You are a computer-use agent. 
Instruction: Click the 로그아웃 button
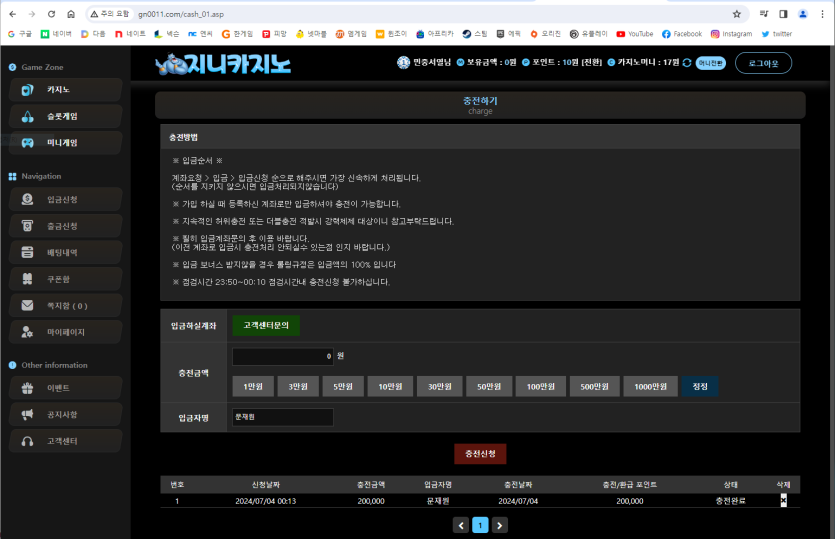[763, 63]
